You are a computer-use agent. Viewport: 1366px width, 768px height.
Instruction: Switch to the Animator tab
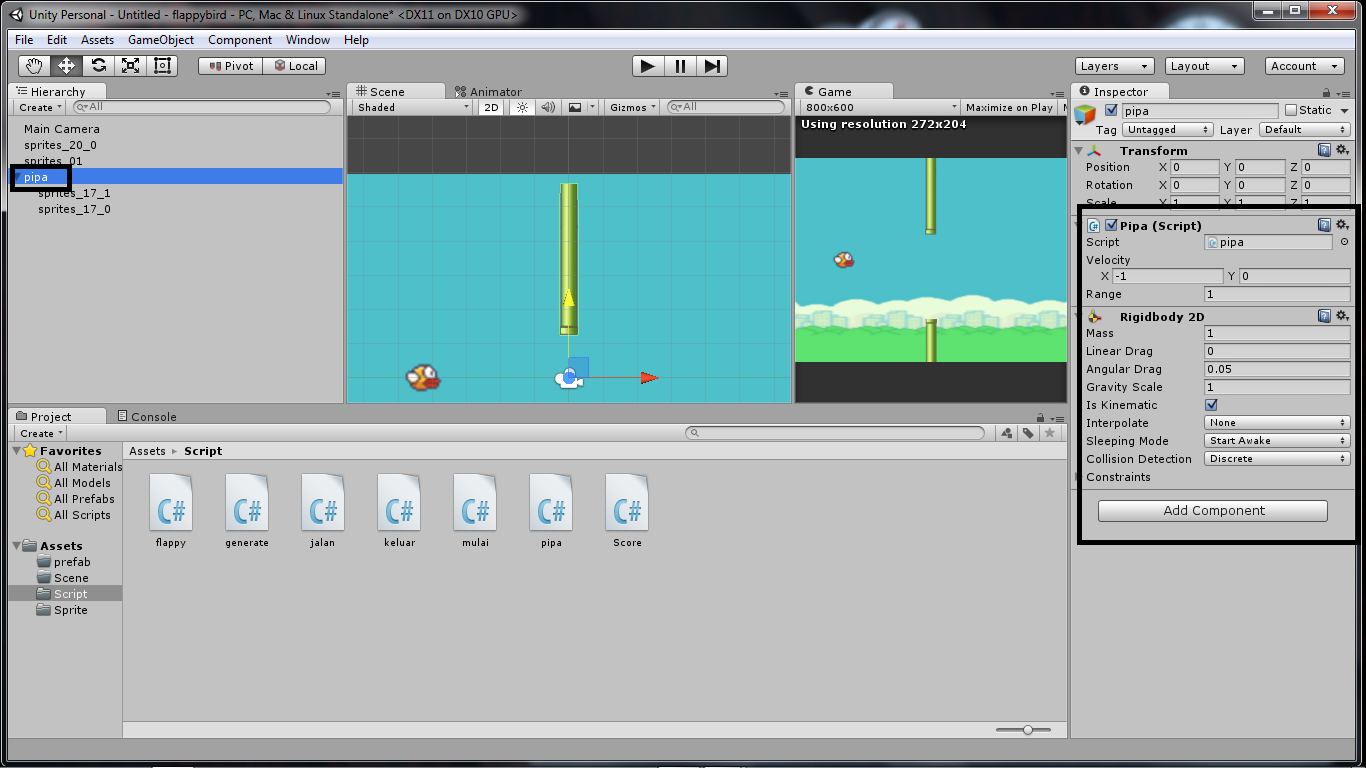(489, 92)
